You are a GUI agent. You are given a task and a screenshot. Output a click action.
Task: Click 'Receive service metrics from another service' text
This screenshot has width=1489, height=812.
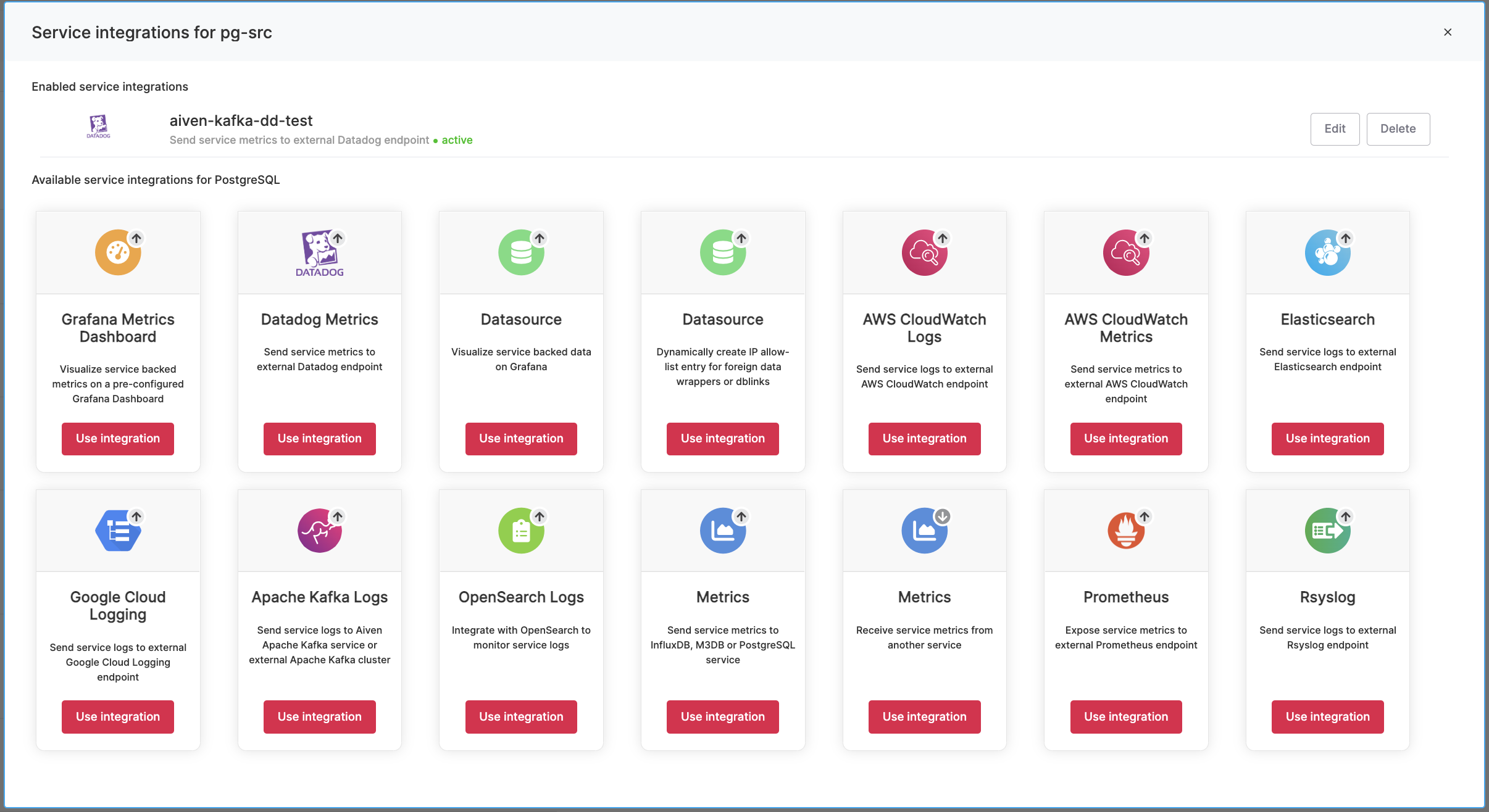click(x=925, y=637)
